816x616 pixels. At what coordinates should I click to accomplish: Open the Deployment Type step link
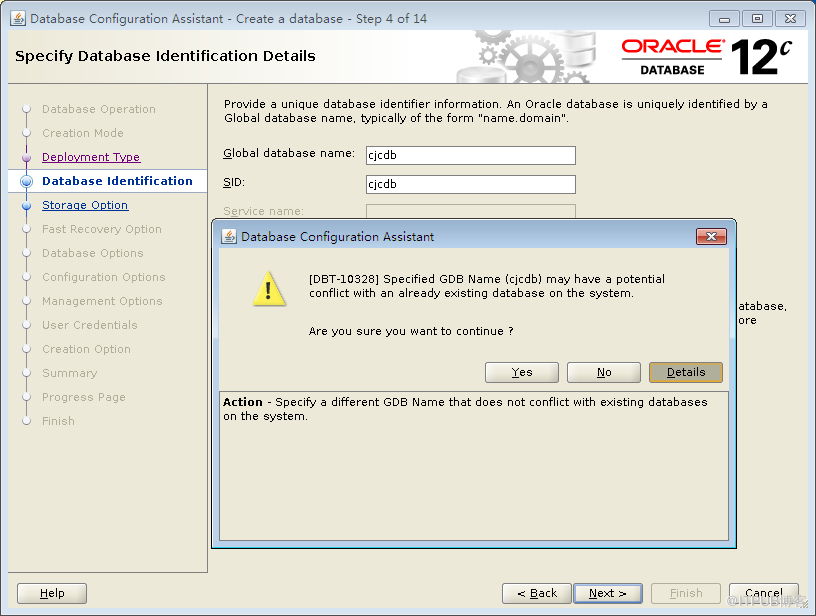coord(91,157)
